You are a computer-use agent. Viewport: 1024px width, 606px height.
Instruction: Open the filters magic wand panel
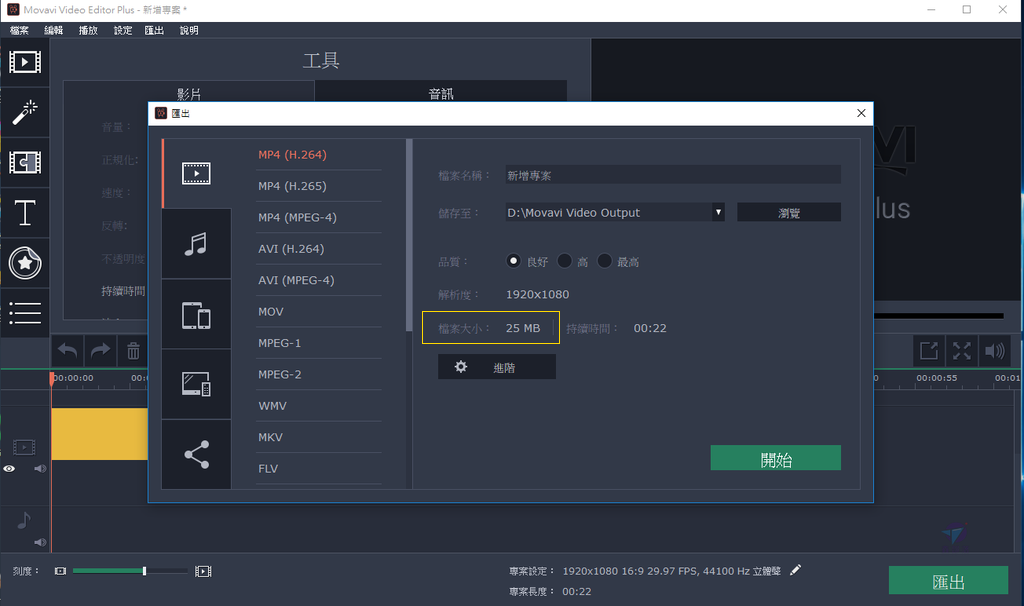[x=25, y=112]
